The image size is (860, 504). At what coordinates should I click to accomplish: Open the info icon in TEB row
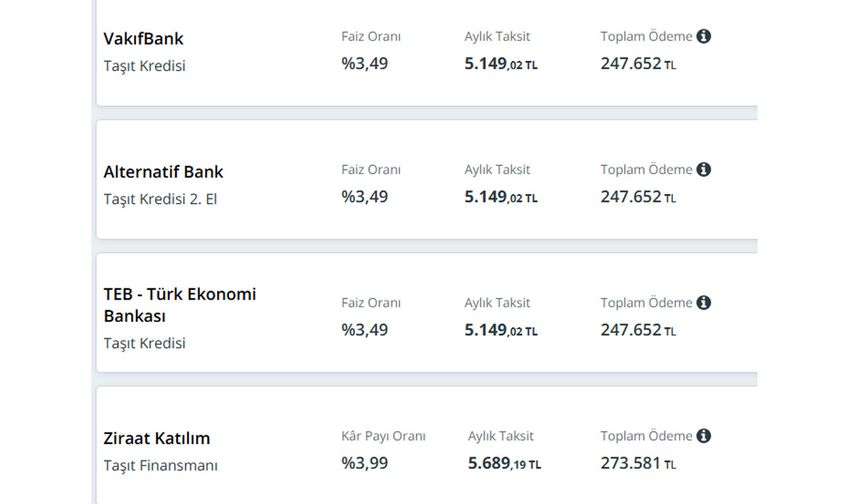click(x=704, y=303)
